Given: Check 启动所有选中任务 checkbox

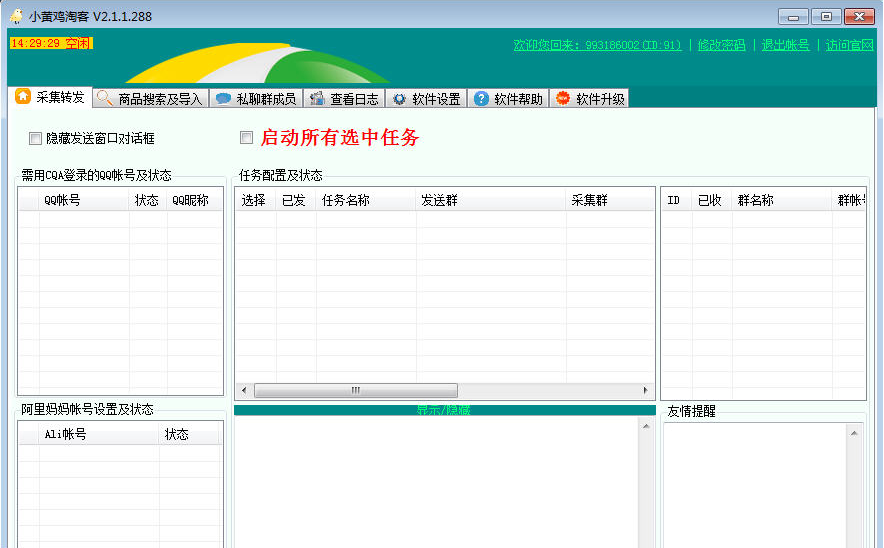Looking at the screenshot, I should 246,138.
